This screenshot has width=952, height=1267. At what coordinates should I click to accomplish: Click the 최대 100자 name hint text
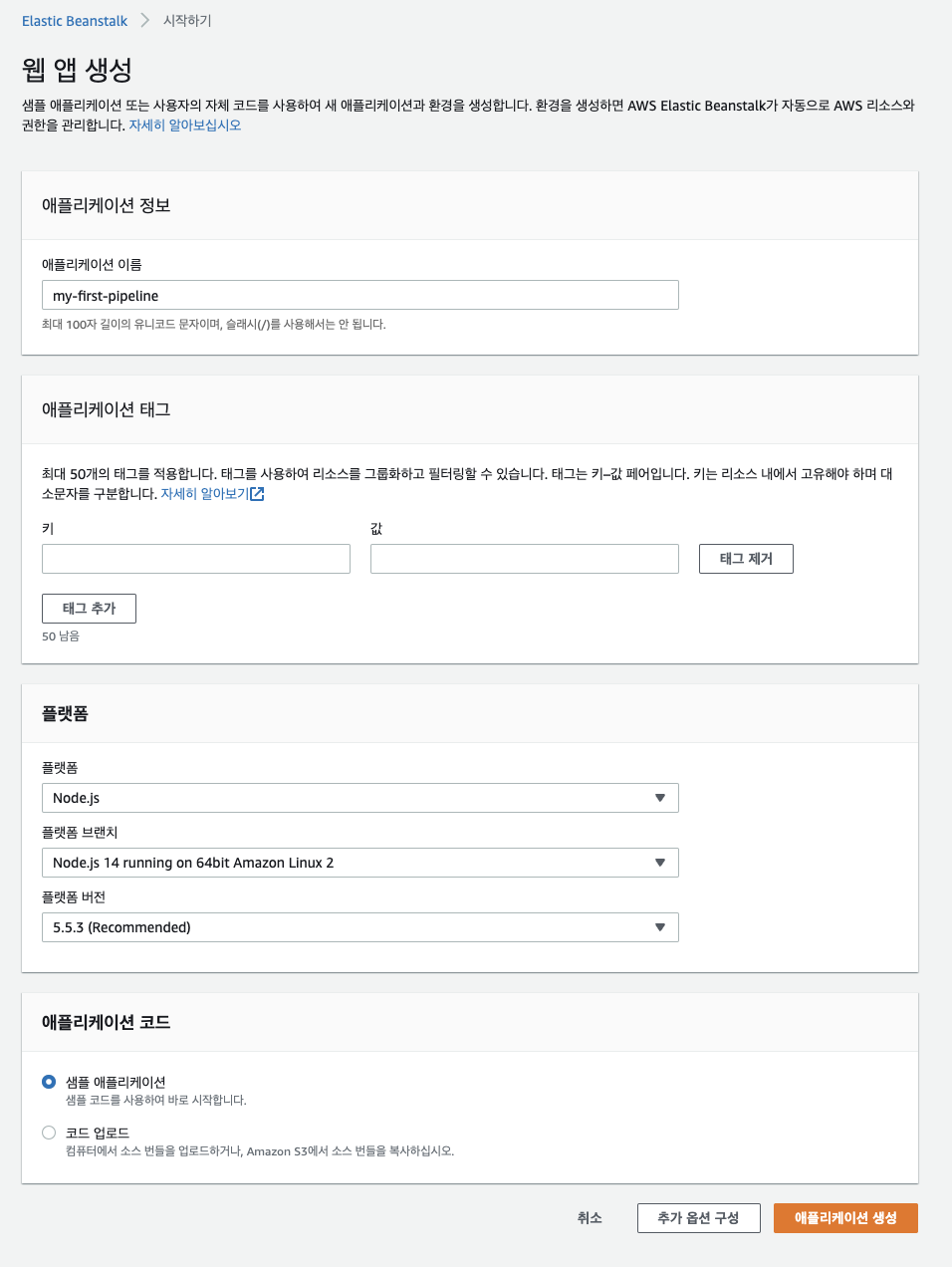214,325
